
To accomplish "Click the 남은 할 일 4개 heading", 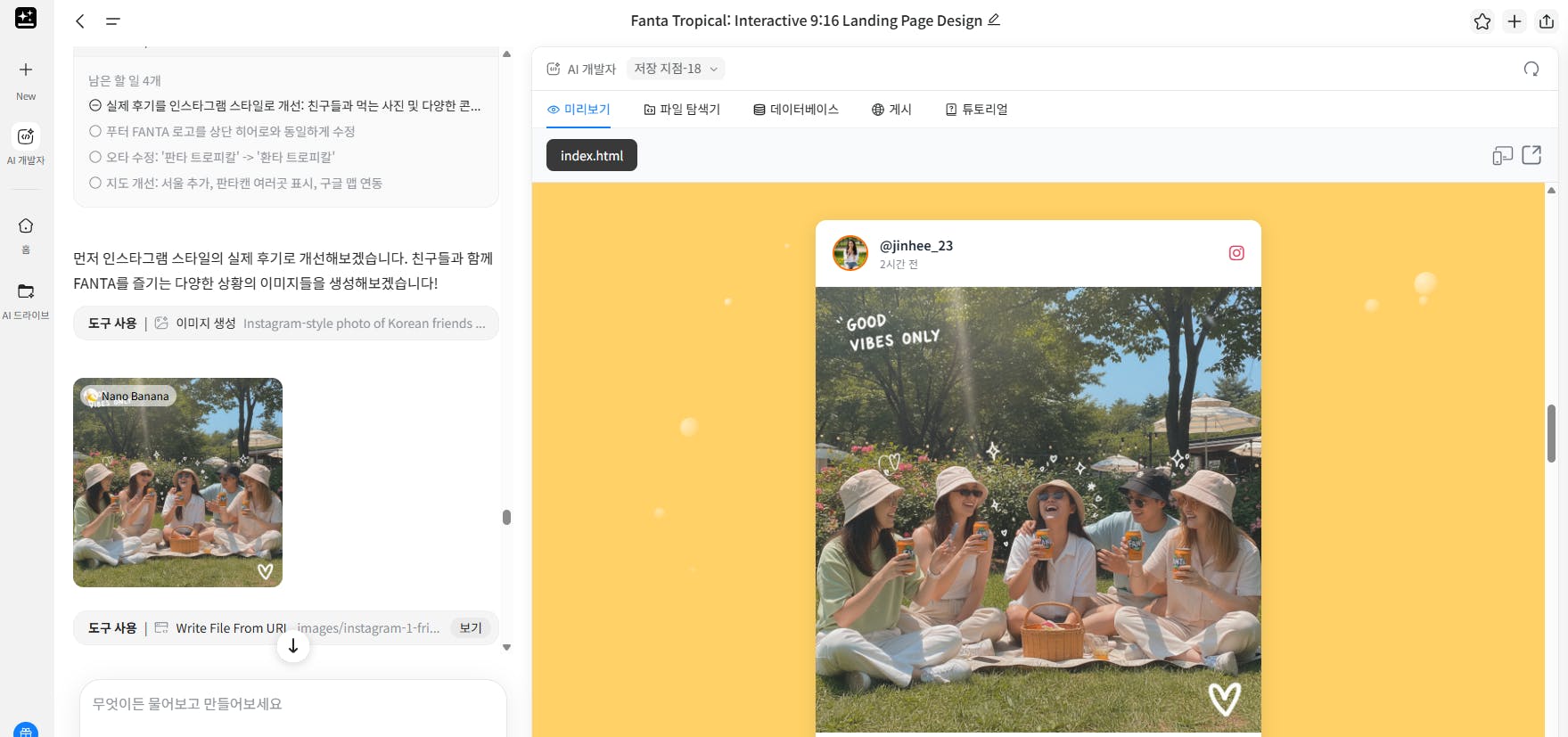I will point(125,80).
